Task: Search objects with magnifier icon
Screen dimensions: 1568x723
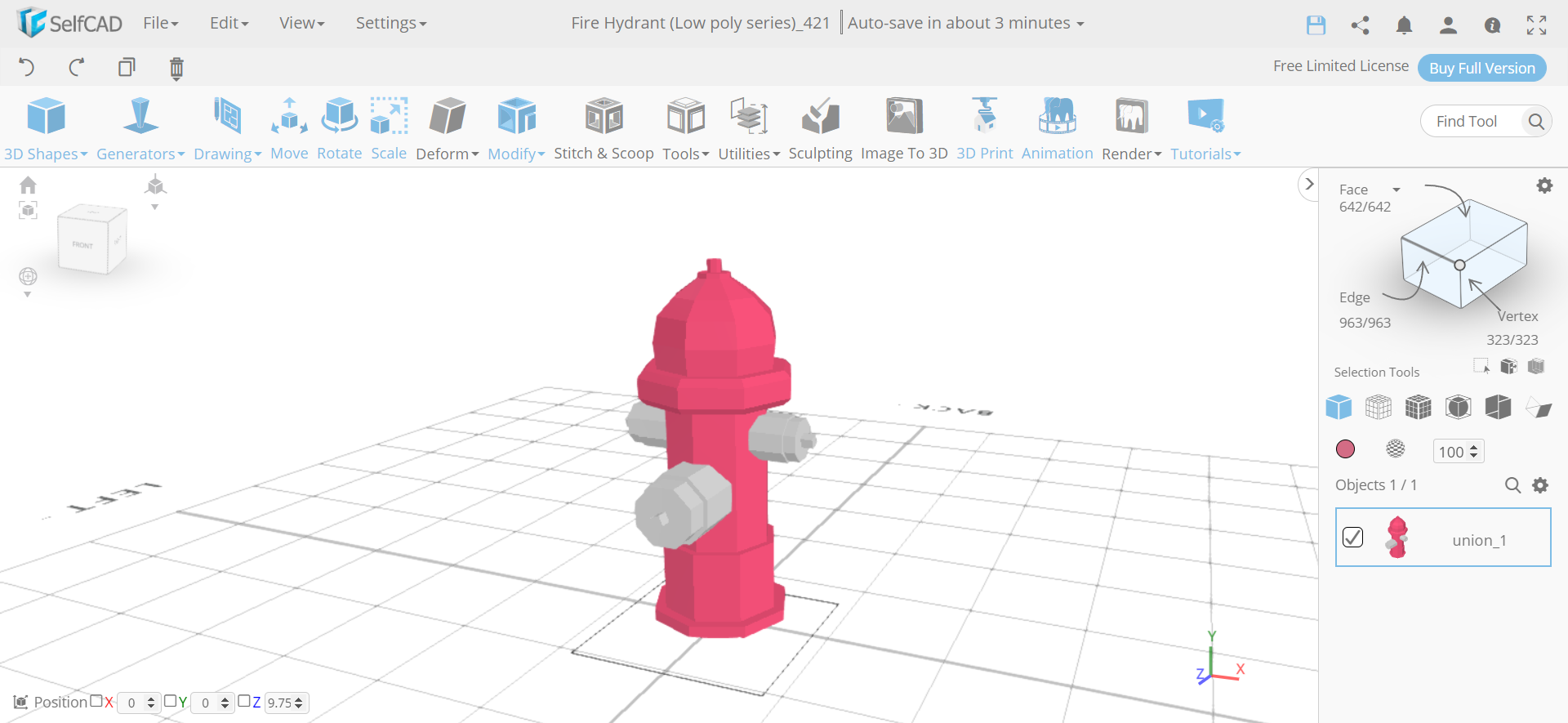Action: point(1512,485)
